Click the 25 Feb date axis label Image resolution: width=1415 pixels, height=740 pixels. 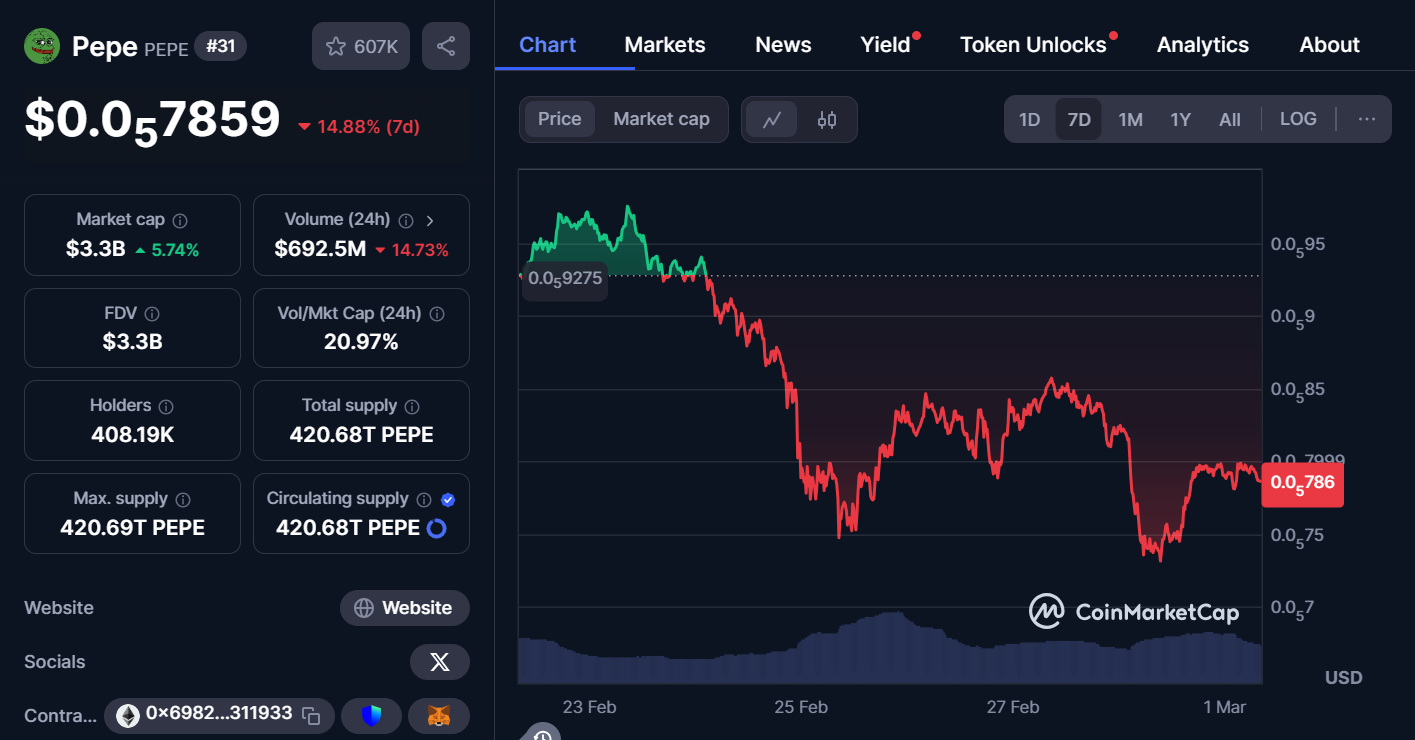pyautogui.click(x=801, y=707)
